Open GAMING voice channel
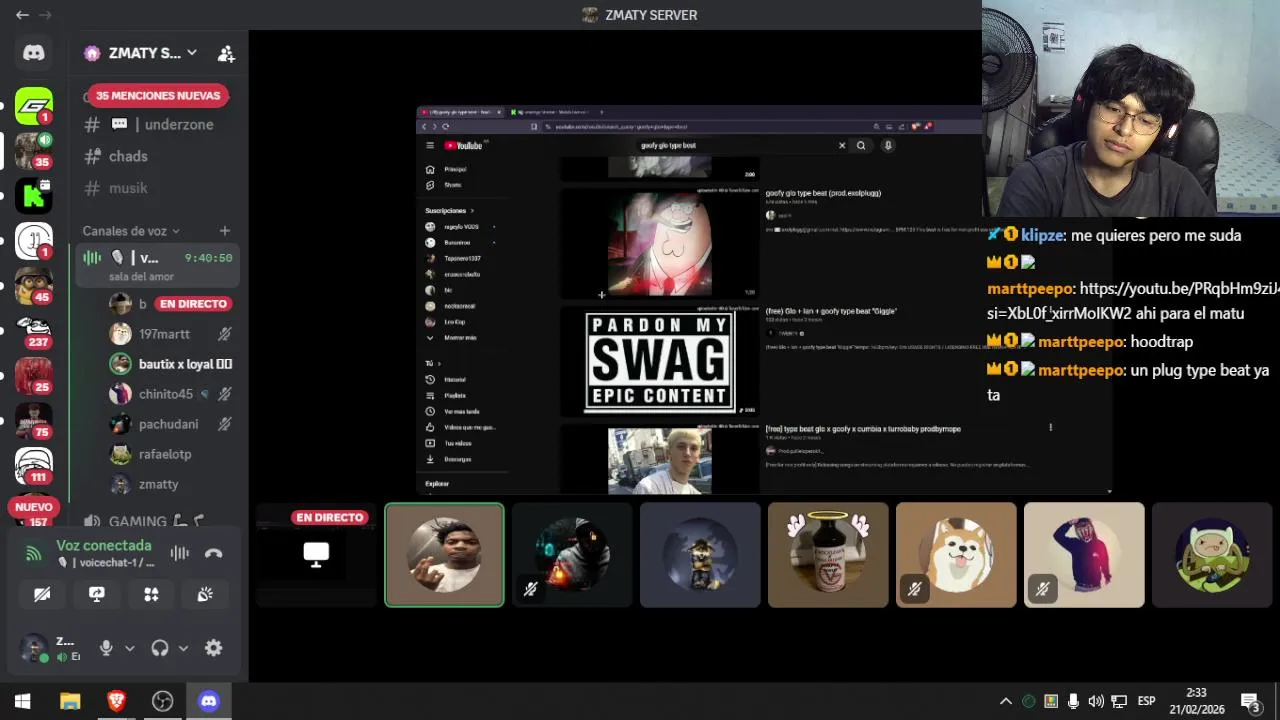 click(x=157, y=520)
